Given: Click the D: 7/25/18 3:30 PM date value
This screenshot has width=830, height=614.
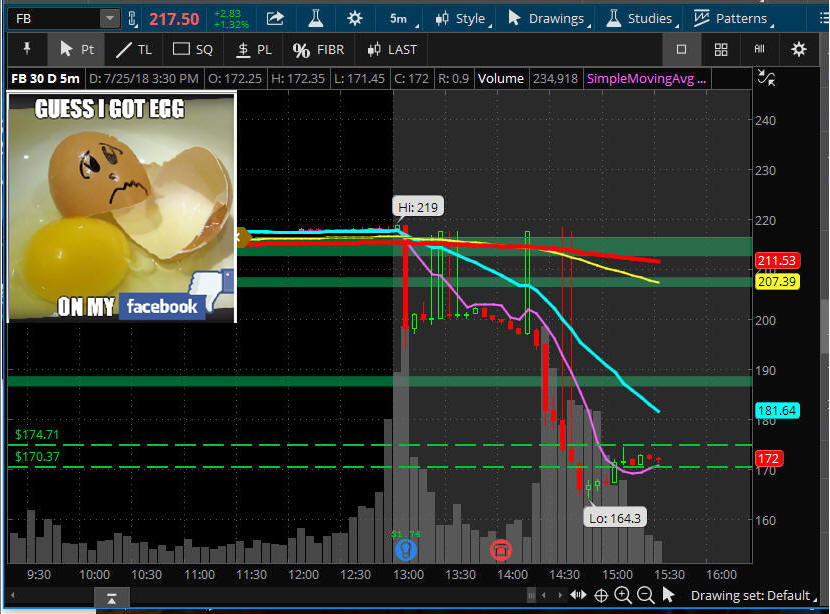Looking at the screenshot, I should point(143,79).
